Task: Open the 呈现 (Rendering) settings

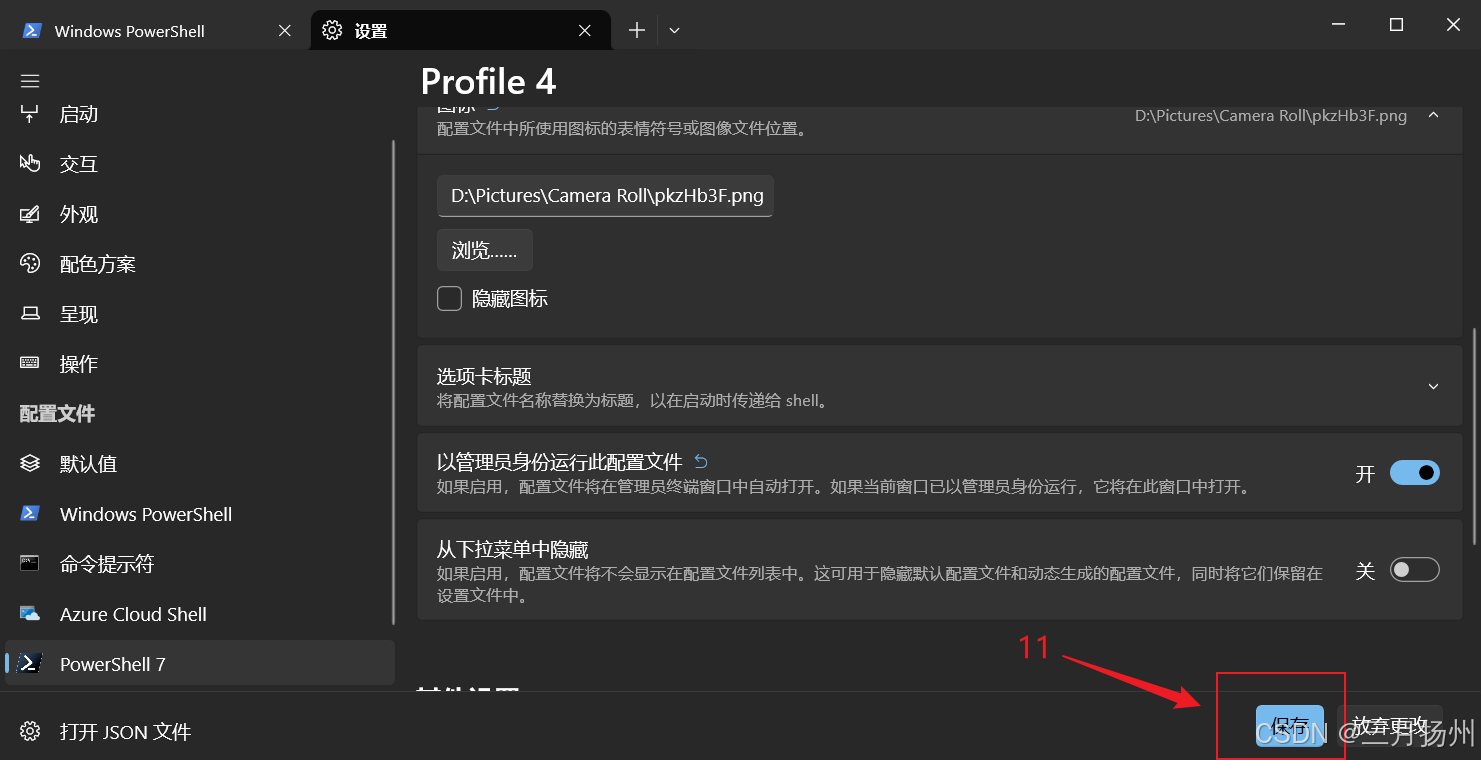Action: click(x=77, y=313)
